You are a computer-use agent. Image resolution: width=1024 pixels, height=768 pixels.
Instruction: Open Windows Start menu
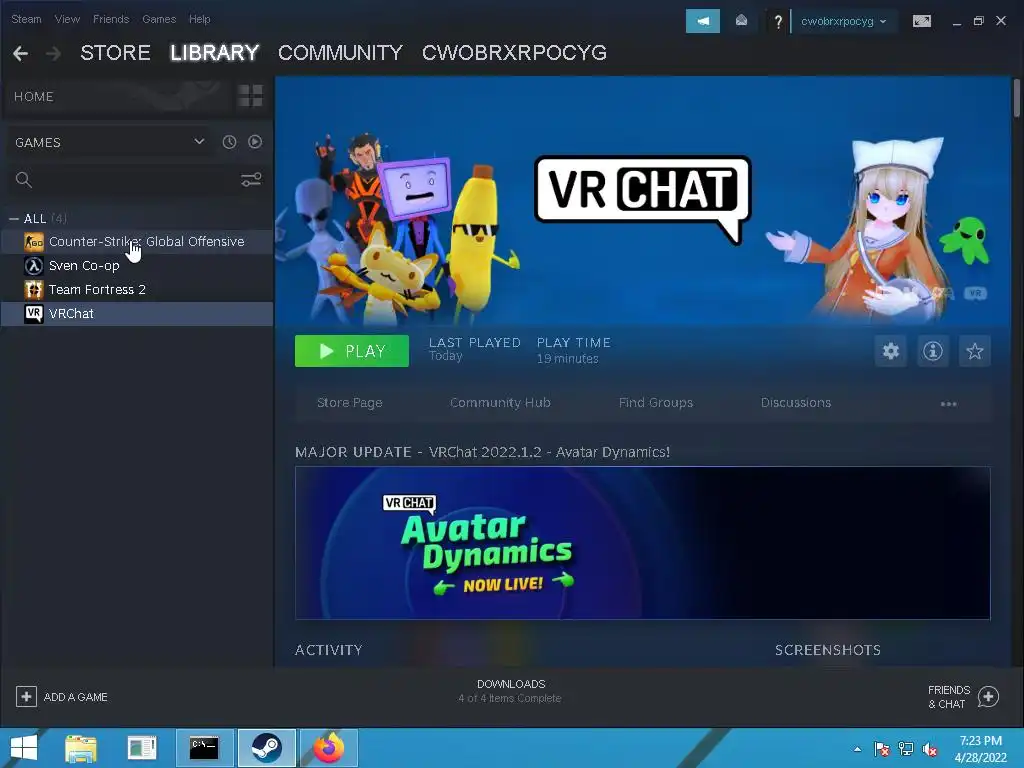pos(24,748)
